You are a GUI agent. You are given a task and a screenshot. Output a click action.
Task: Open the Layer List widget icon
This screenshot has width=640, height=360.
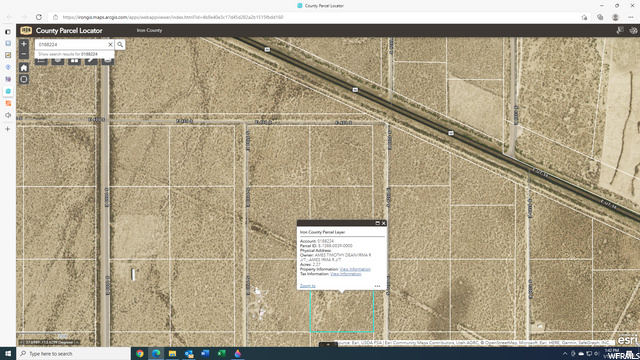tap(58, 61)
